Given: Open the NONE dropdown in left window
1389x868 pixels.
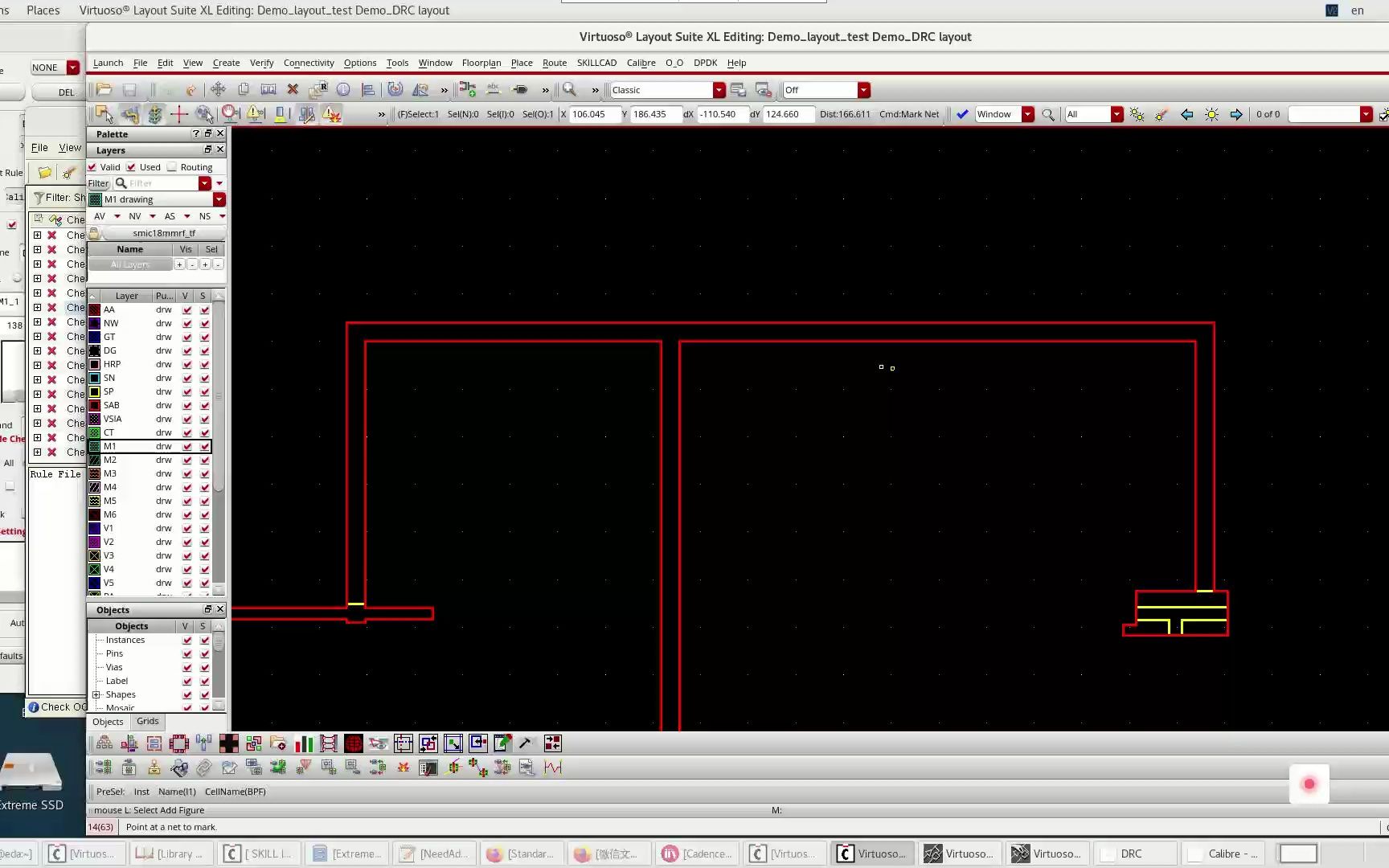Looking at the screenshot, I should [73, 68].
